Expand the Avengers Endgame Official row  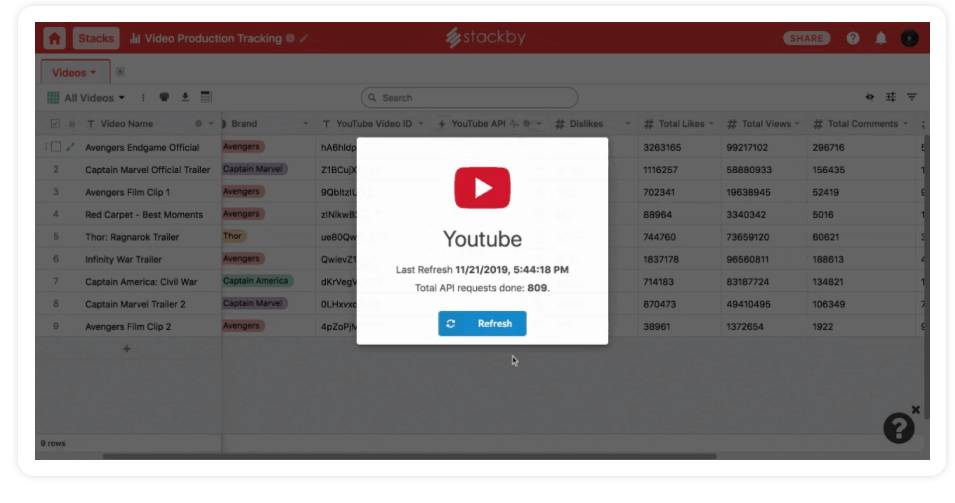tap(71, 147)
